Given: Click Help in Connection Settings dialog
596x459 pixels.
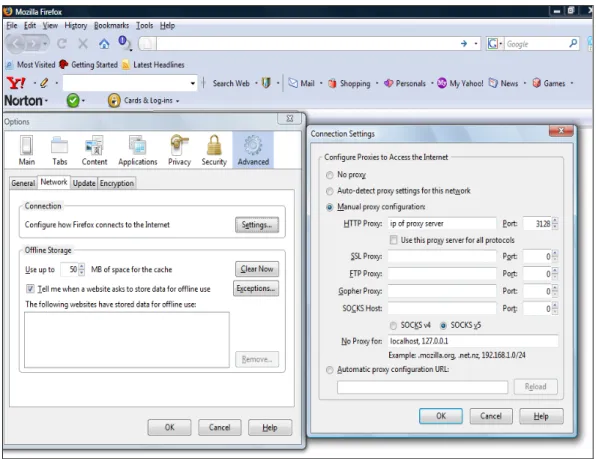Looking at the screenshot, I should 541,416.
